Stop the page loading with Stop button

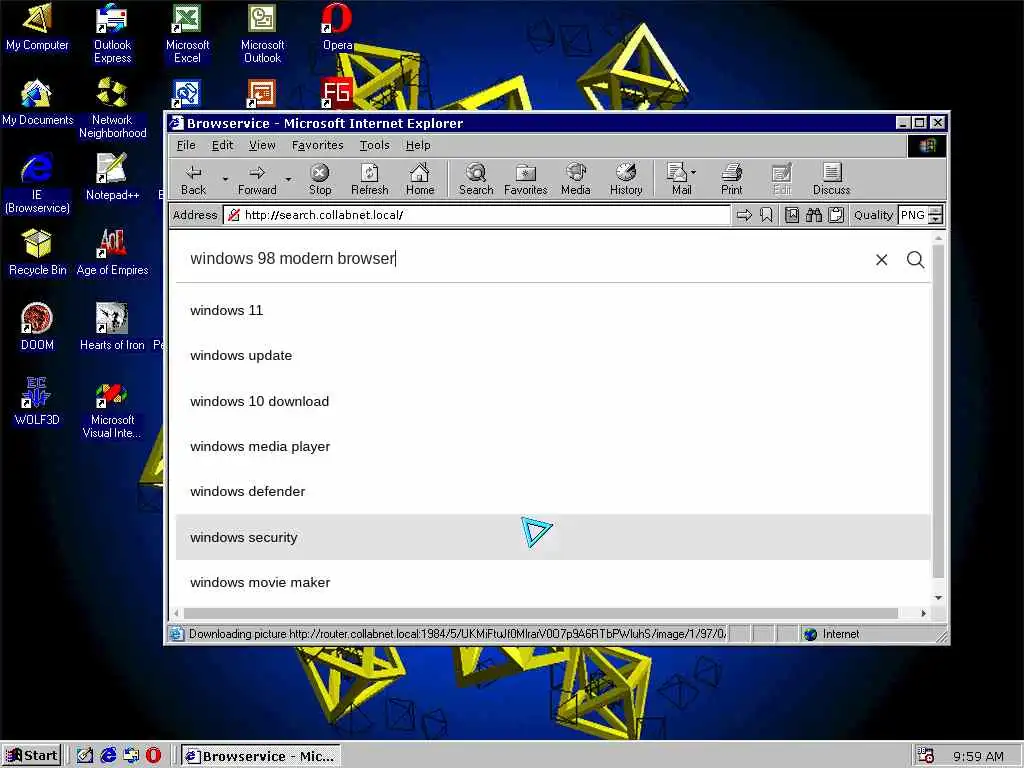coord(319,179)
